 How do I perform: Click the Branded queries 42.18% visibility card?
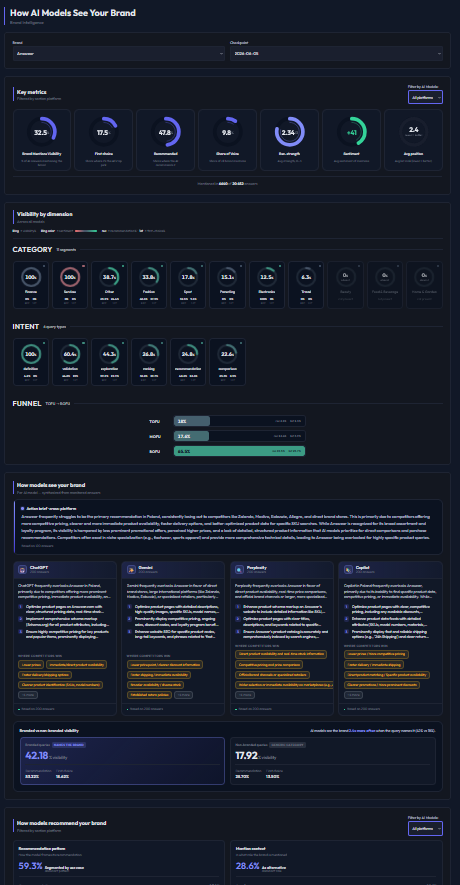tap(122, 760)
